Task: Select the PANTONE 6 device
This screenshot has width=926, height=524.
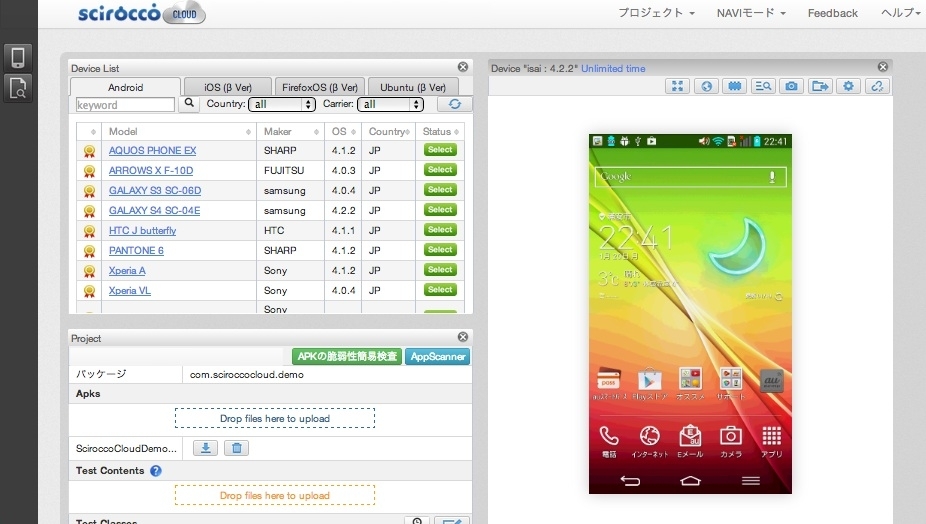Action: (x=440, y=250)
